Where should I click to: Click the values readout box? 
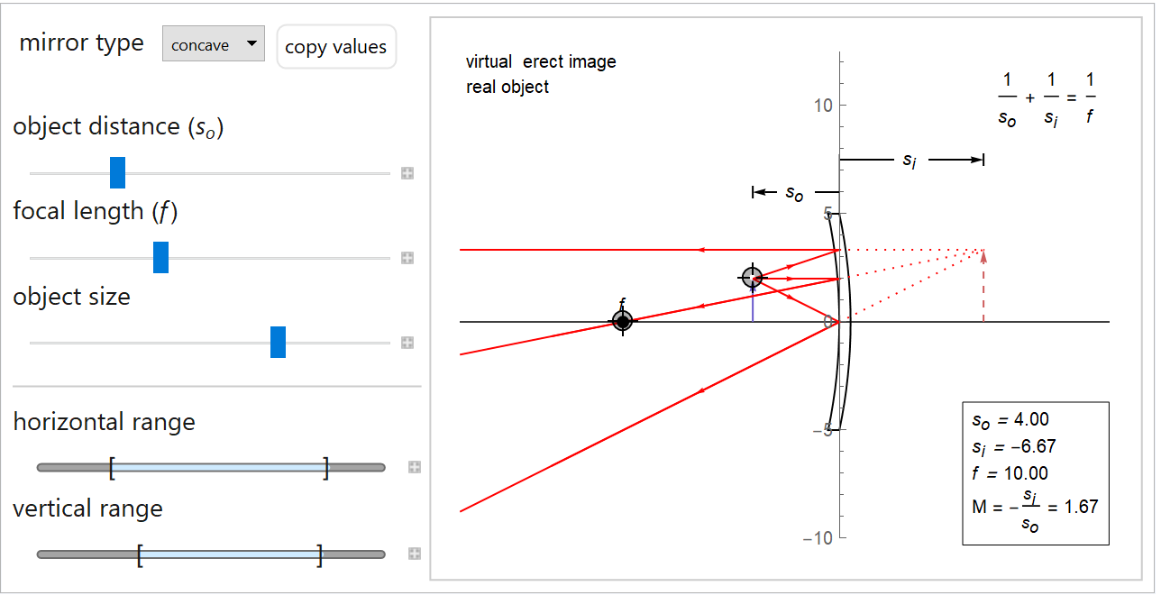[1035, 473]
